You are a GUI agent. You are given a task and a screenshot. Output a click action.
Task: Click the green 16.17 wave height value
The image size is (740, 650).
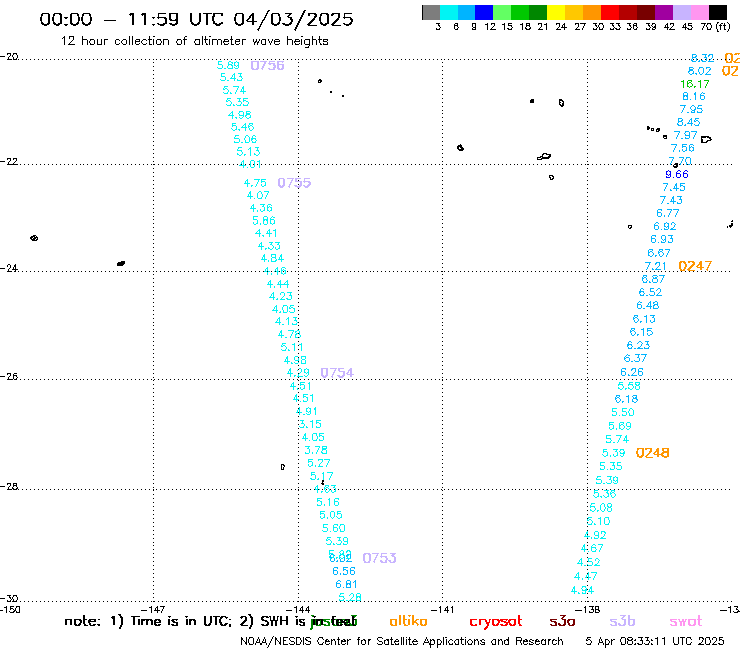click(x=695, y=84)
